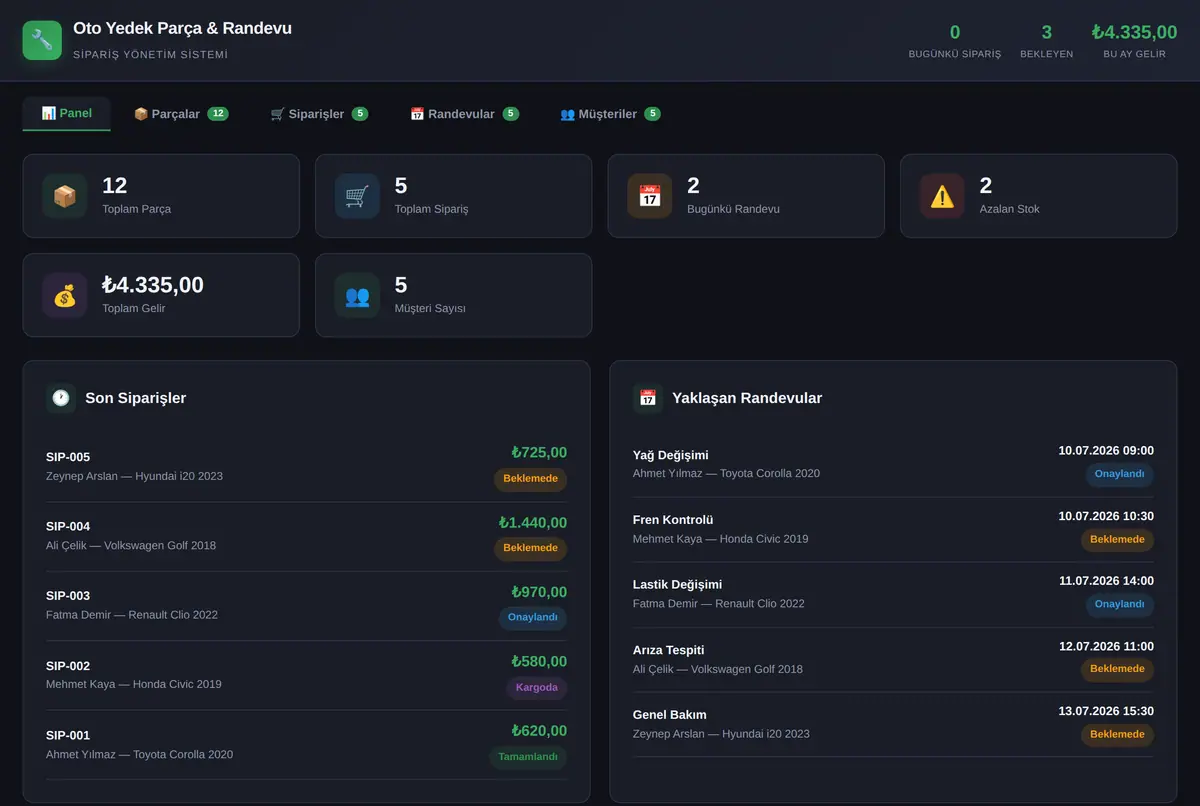
Task: Click the shopping cart icon on Toplam Sipariş card
Action: coord(357,196)
